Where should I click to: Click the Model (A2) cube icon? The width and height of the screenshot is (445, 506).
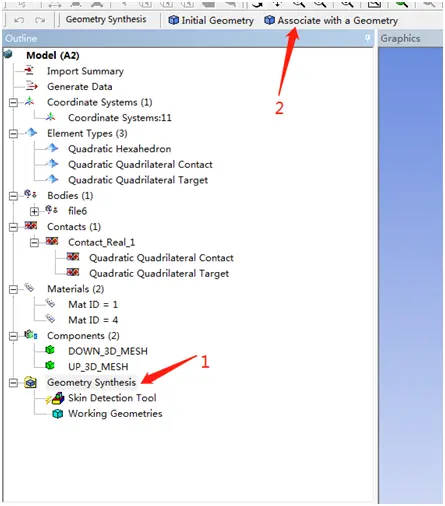tap(8, 54)
